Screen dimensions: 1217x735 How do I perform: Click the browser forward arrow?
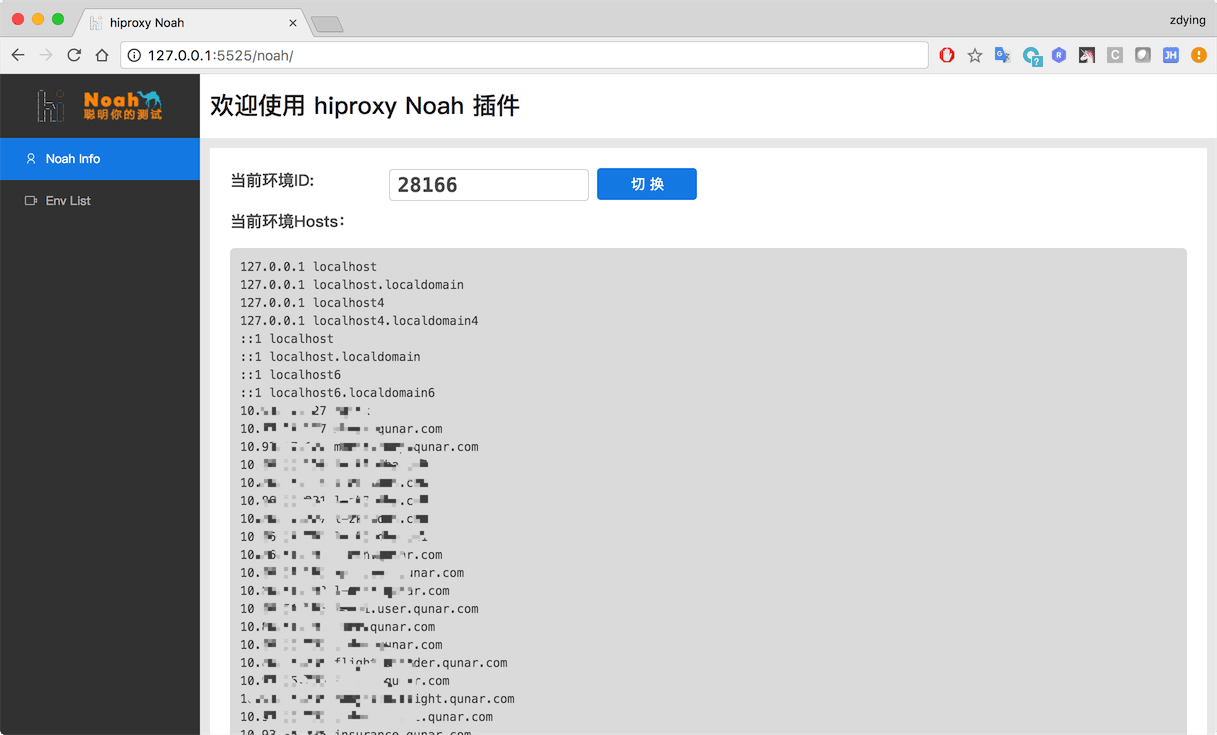46,55
